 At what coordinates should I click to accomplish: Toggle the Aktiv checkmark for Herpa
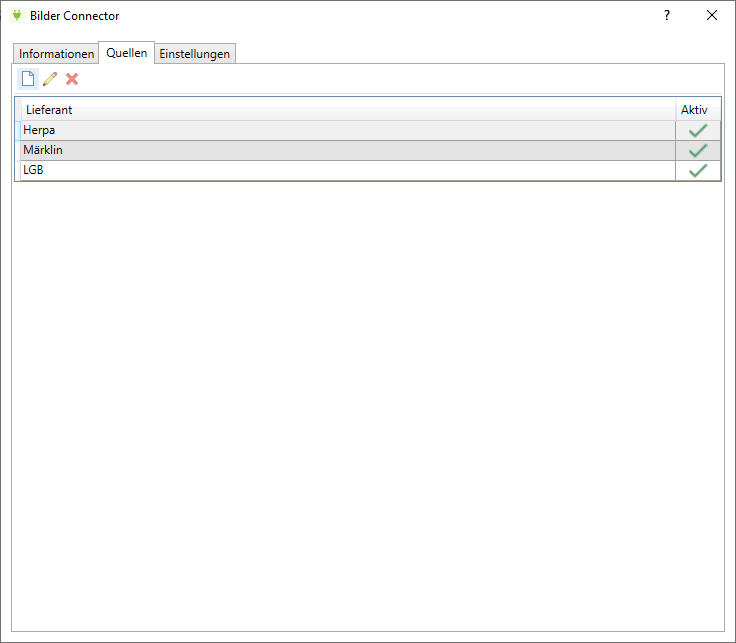[698, 131]
